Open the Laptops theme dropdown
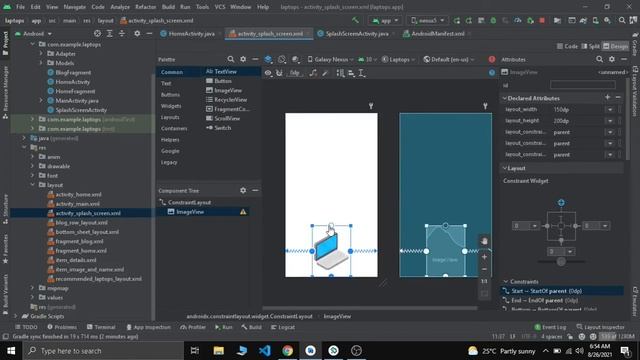640x360 pixels. click(x=399, y=59)
